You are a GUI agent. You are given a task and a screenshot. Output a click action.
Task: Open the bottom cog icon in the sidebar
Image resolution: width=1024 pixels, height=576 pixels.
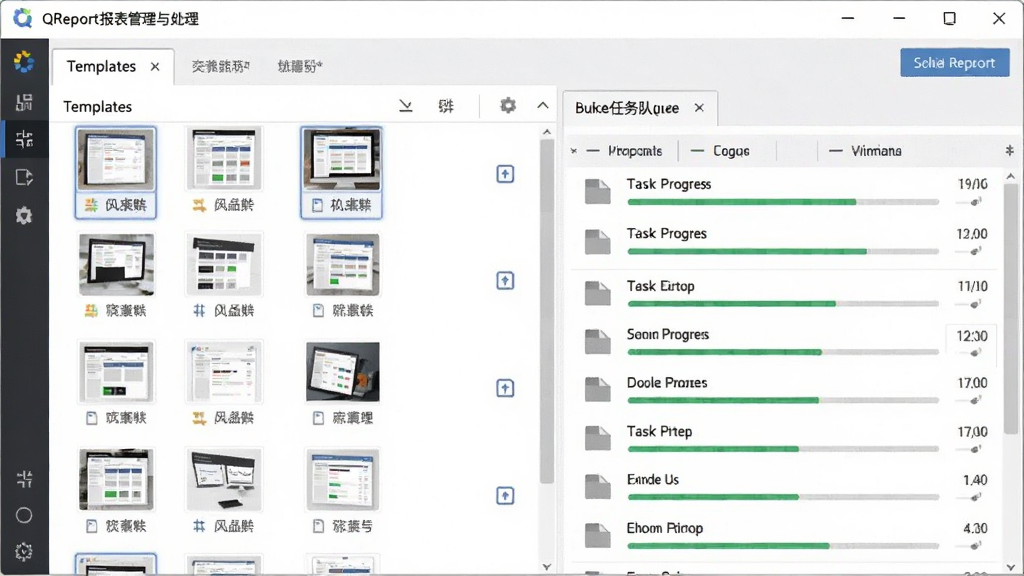(24, 552)
